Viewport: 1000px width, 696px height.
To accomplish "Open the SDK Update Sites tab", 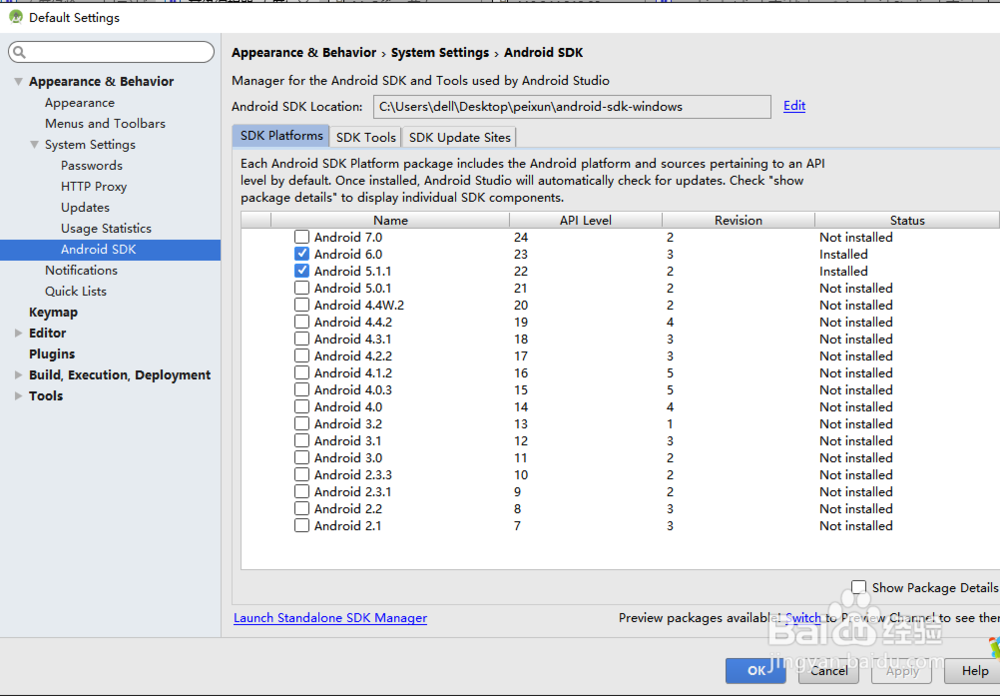I will 460,137.
